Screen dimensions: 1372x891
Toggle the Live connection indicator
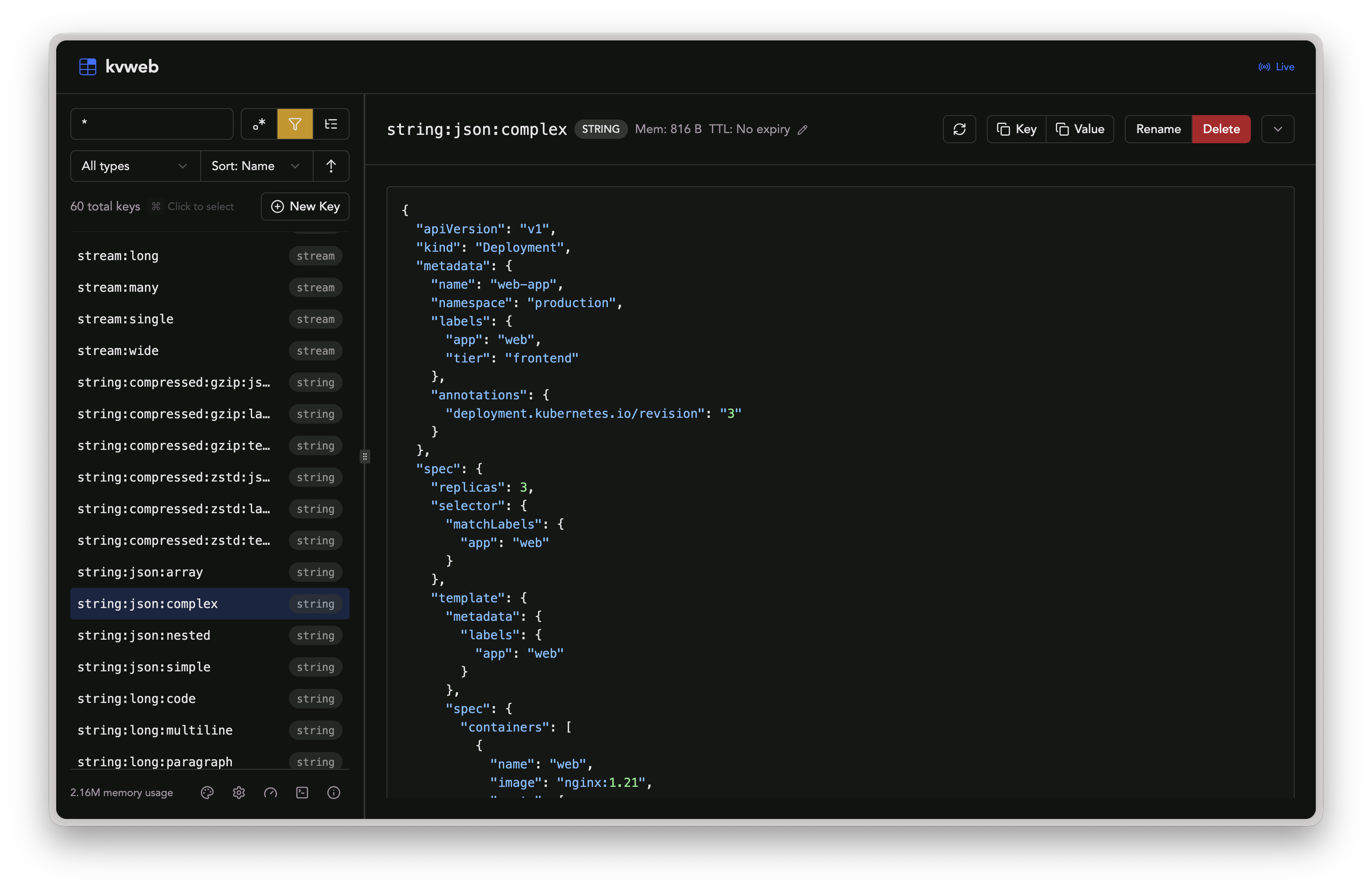click(1276, 66)
